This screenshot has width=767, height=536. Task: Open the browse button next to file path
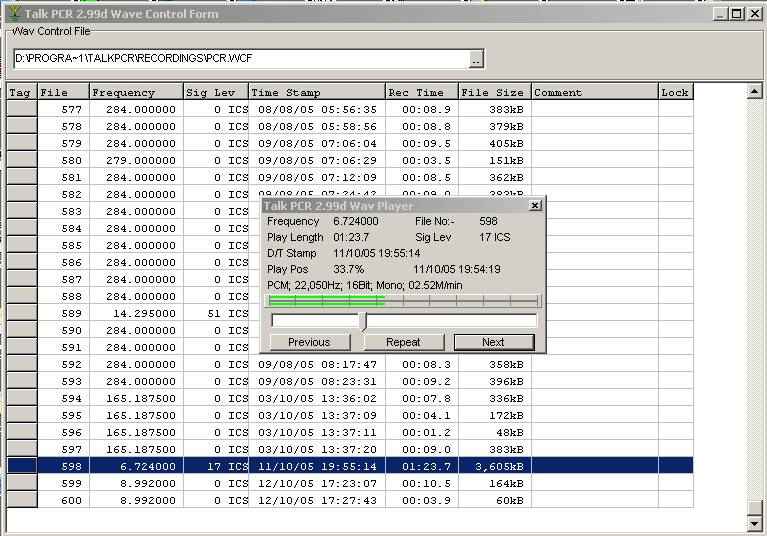pyautogui.click(x=476, y=59)
